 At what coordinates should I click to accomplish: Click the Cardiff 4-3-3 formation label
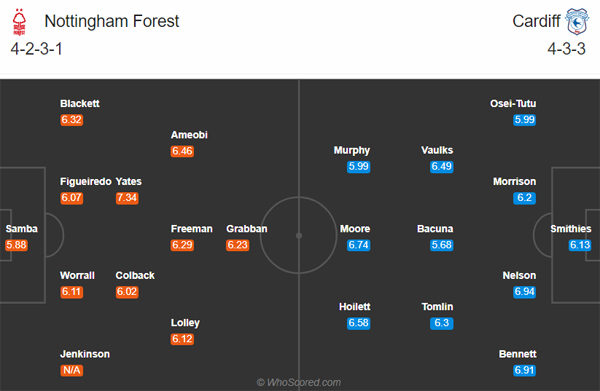(x=567, y=49)
